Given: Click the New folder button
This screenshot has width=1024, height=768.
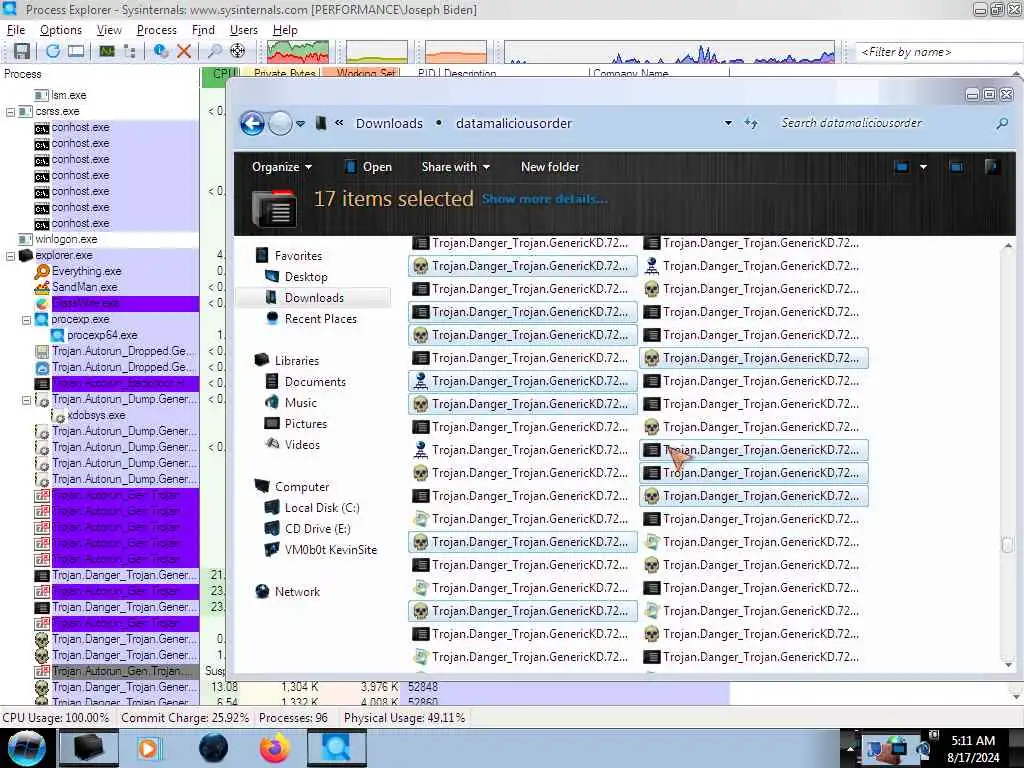Looking at the screenshot, I should [x=550, y=167].
